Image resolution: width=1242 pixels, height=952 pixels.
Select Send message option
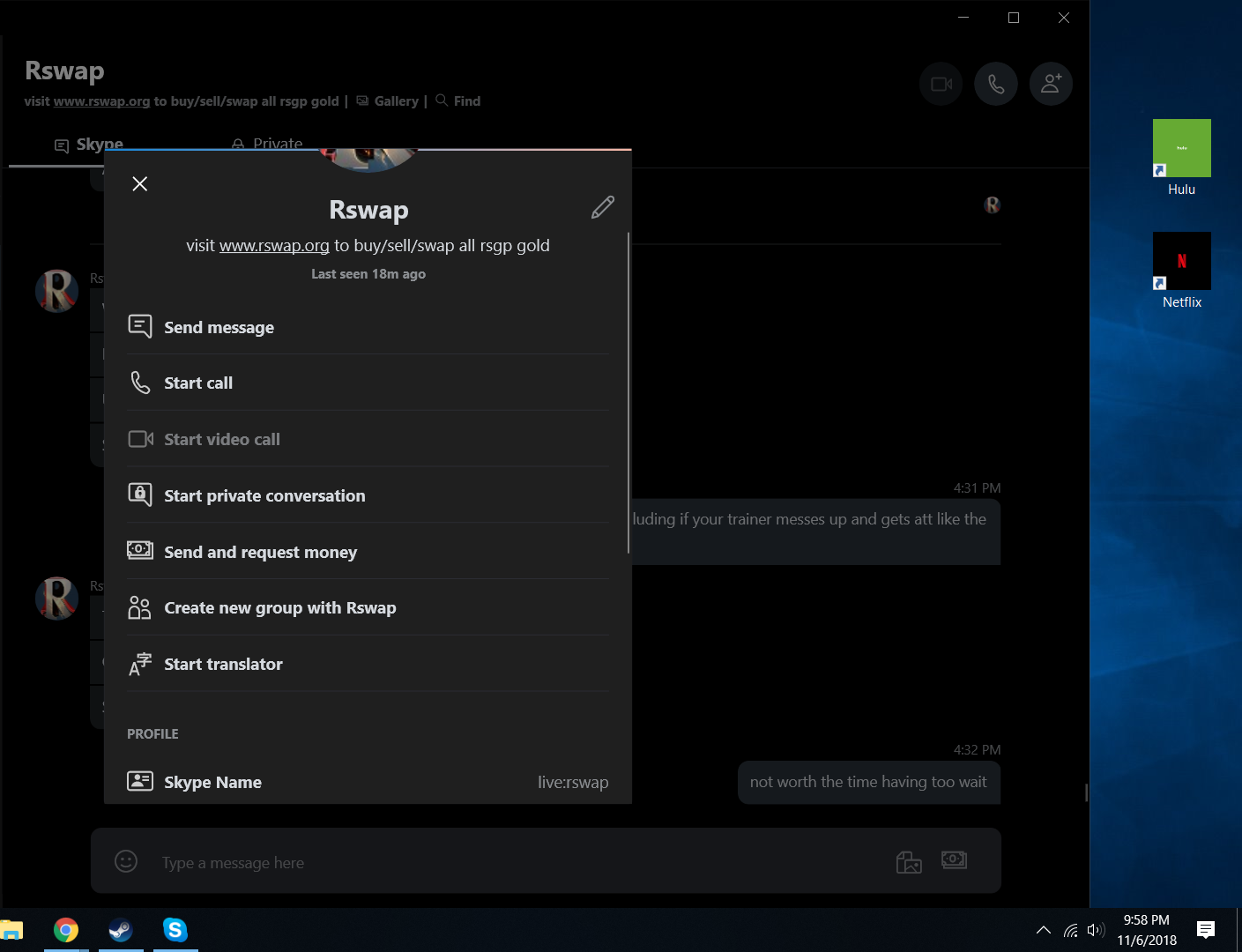point(368,327)
